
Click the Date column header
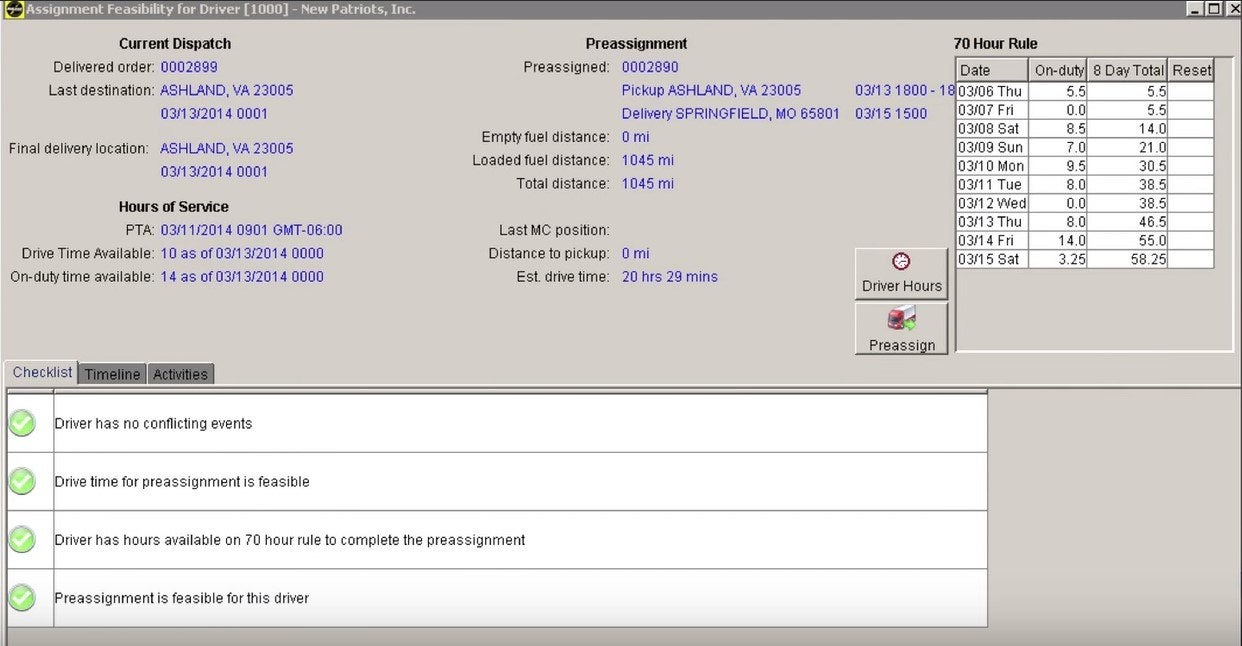[992, 70]
